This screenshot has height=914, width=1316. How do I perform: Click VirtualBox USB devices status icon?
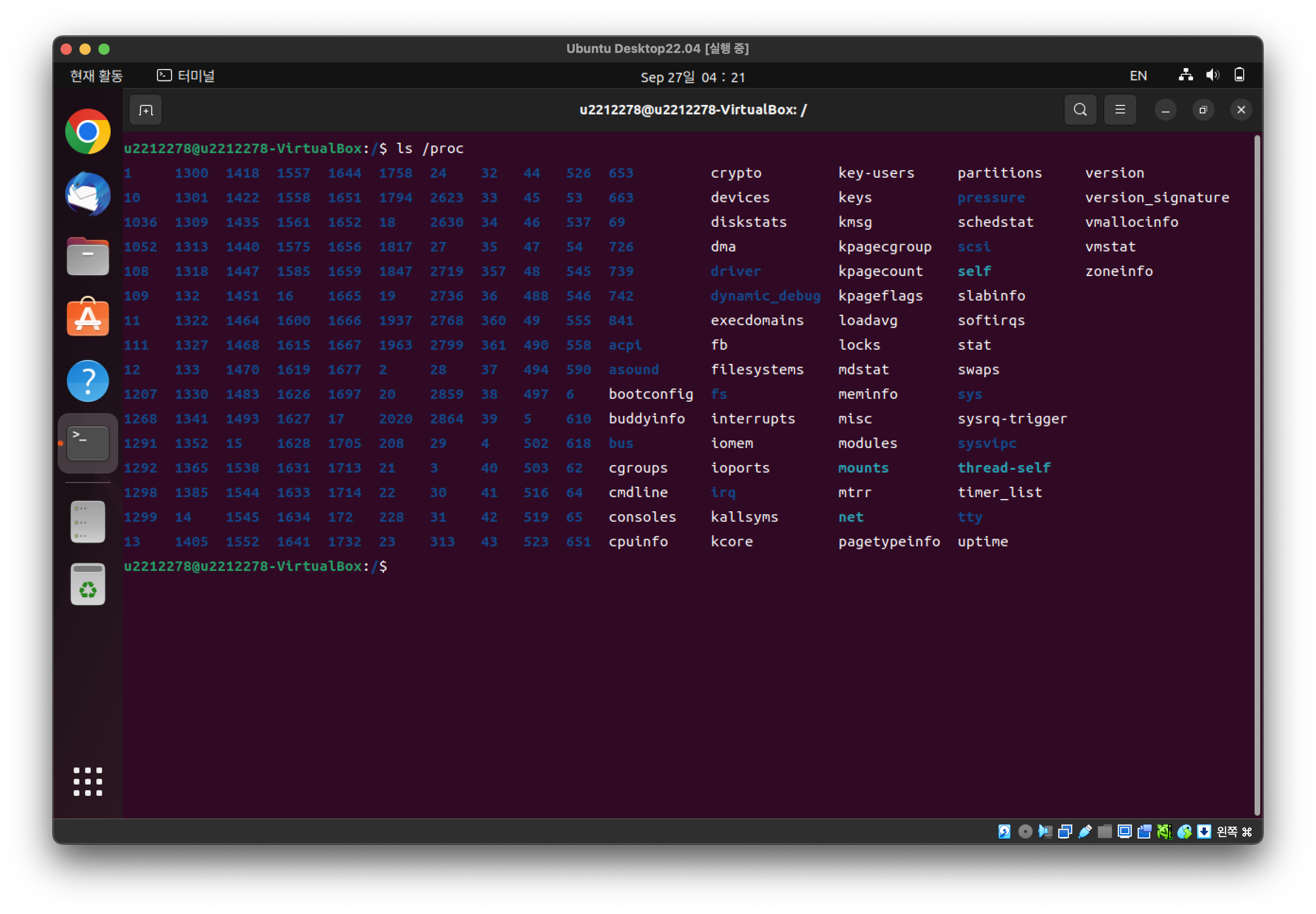click(x=1085, y=832)
